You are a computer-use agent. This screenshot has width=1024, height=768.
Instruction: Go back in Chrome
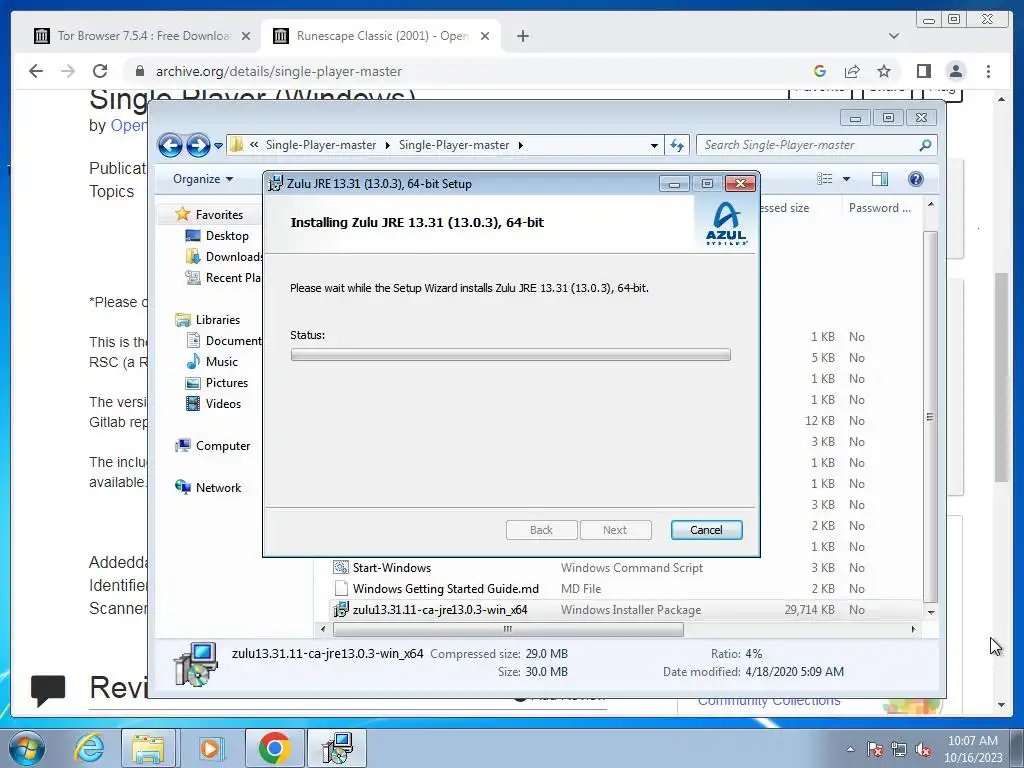(x=36, y=71)
